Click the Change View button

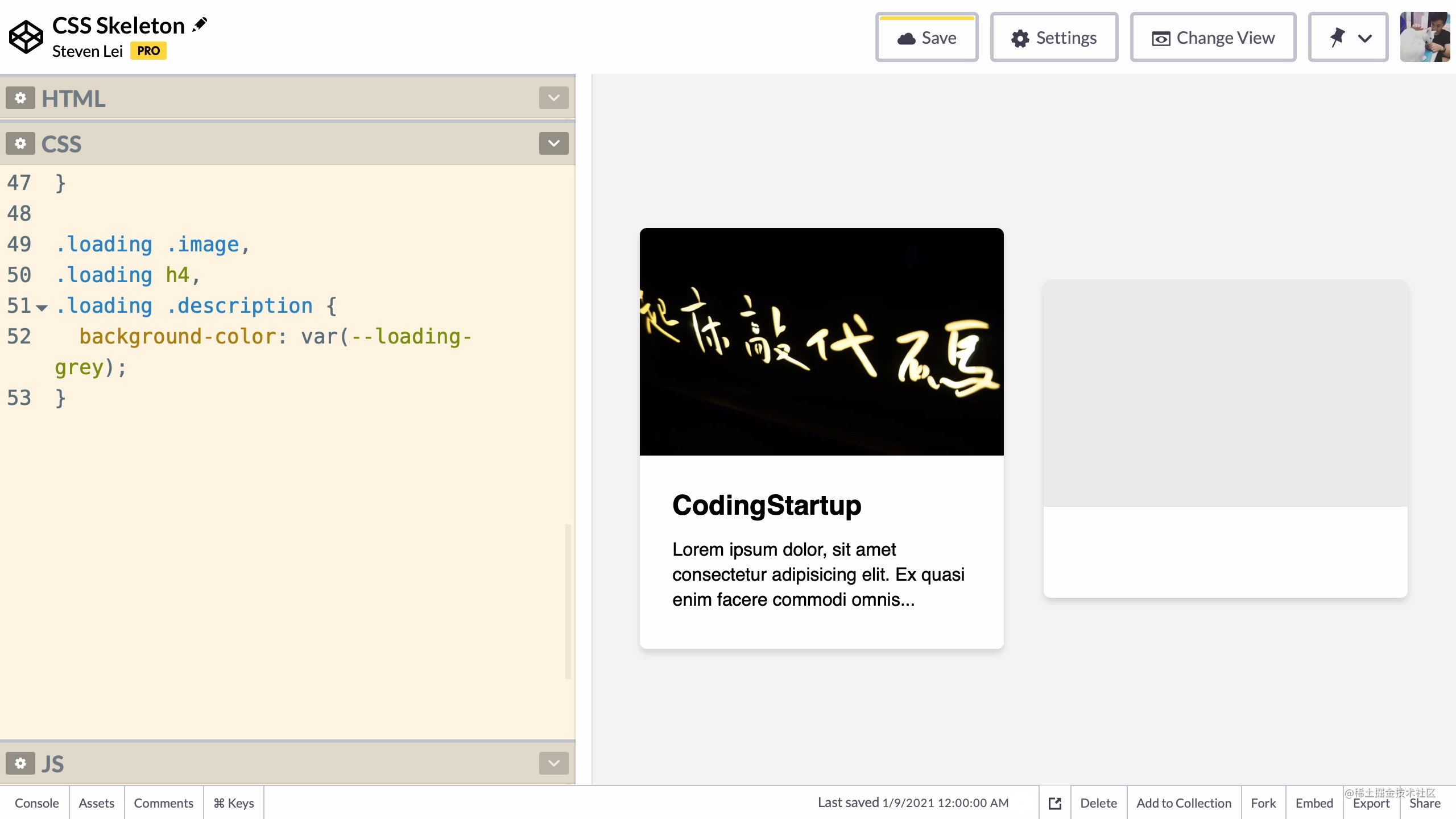click(x=1213, y=38)
